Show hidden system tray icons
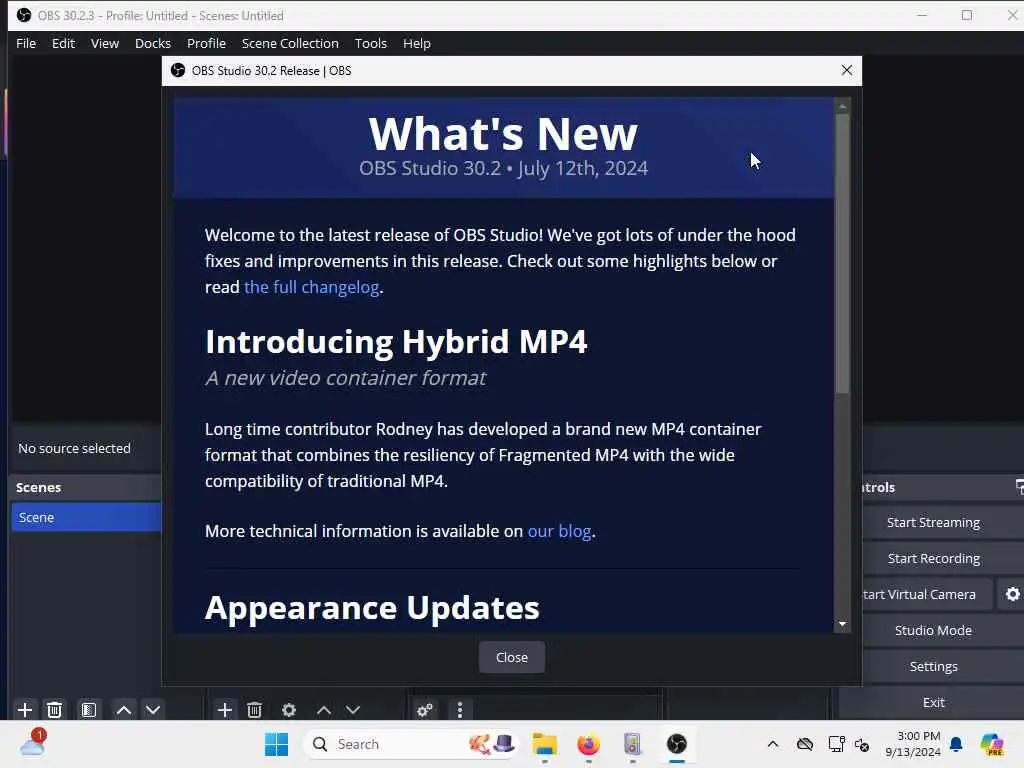The image size is (1024, 768). (773, 744)
